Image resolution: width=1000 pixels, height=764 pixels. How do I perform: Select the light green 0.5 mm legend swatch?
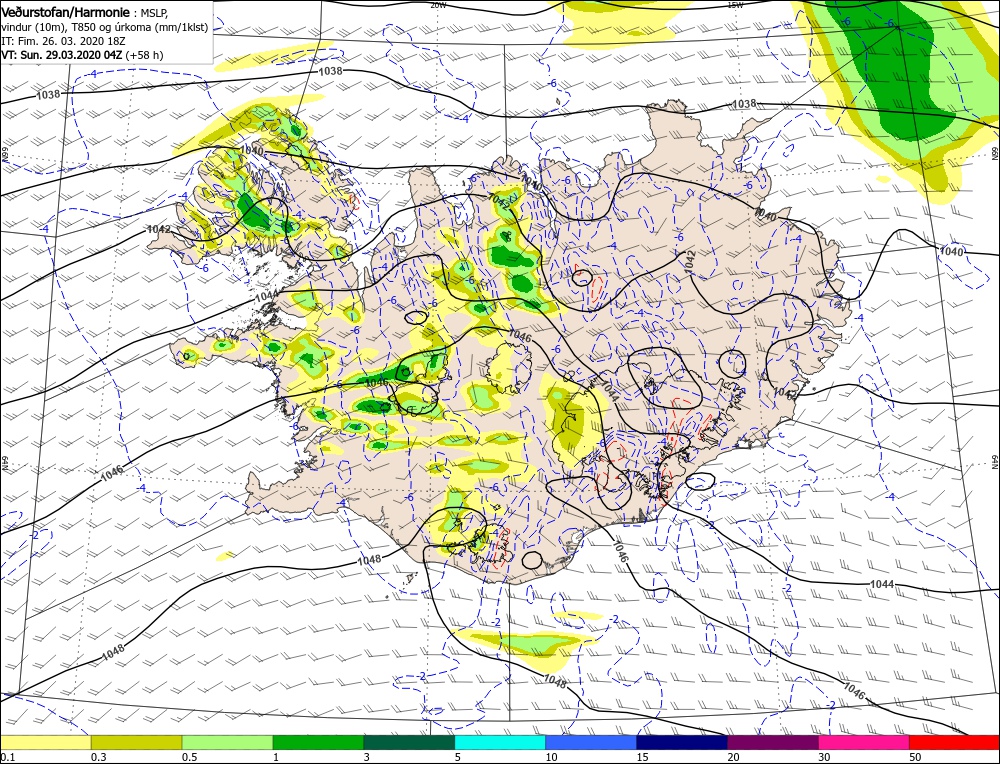tap(228, 742)
